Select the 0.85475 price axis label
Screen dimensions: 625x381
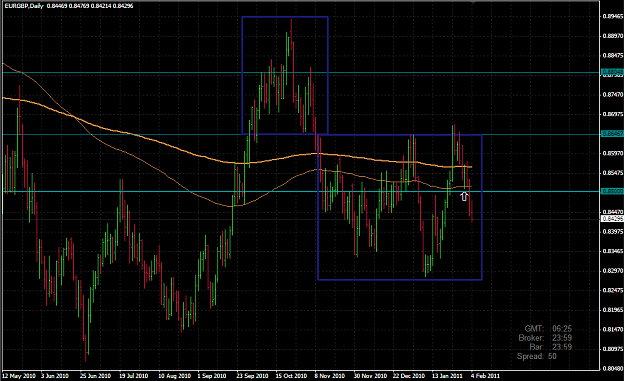click(x=612, y=173)
